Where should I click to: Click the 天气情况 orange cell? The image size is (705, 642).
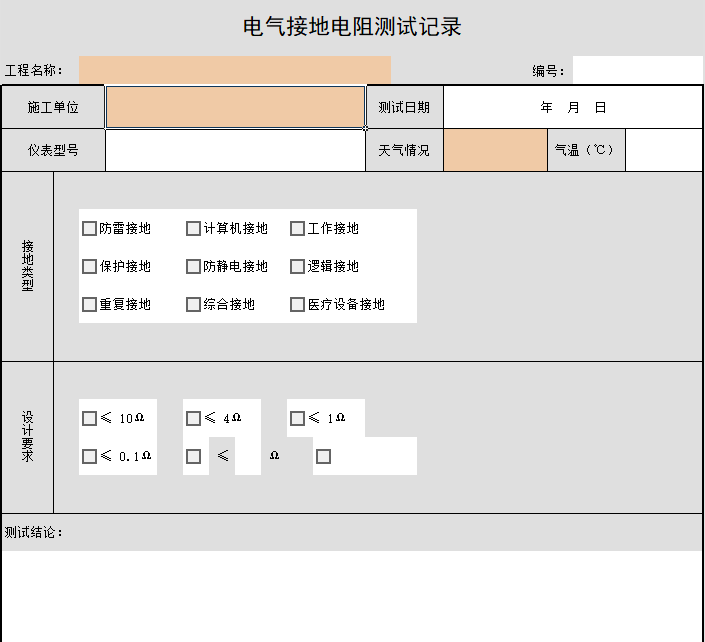coord(495,150)
